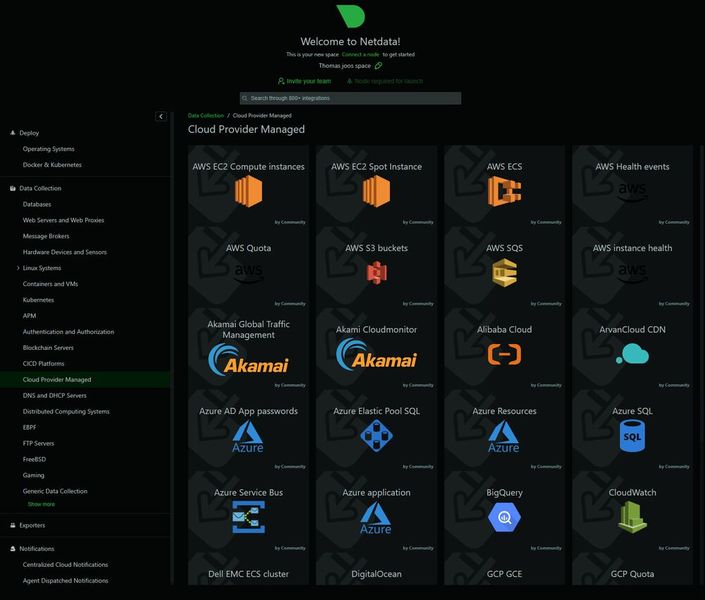This screenshot has width=705, height=600.
Task: Select the Azure Service Bus envelope icon
Action: coord(248,517)
